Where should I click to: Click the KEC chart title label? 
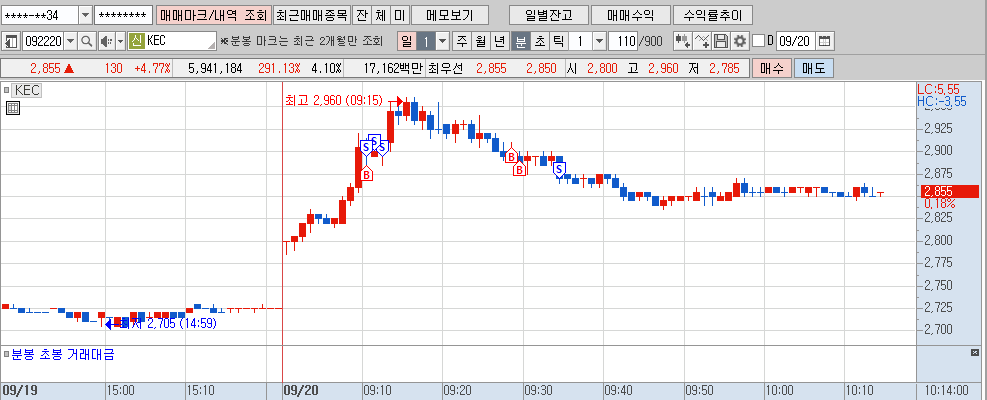27,91
